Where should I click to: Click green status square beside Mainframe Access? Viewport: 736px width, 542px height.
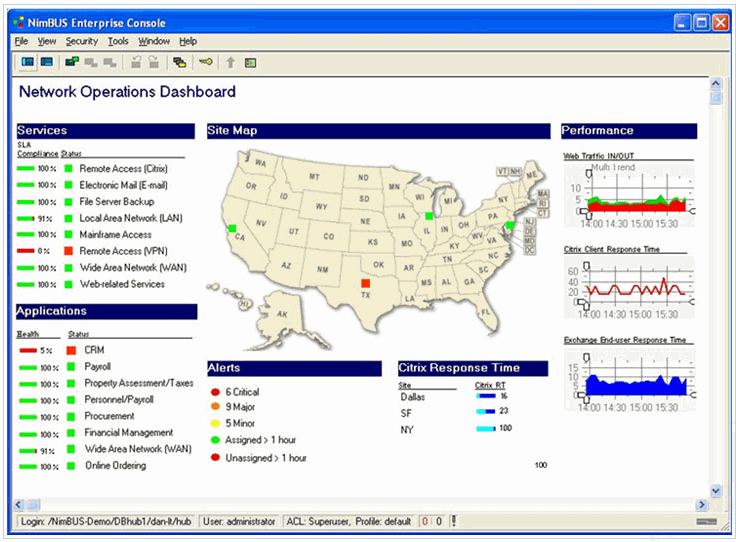[69, 234]
